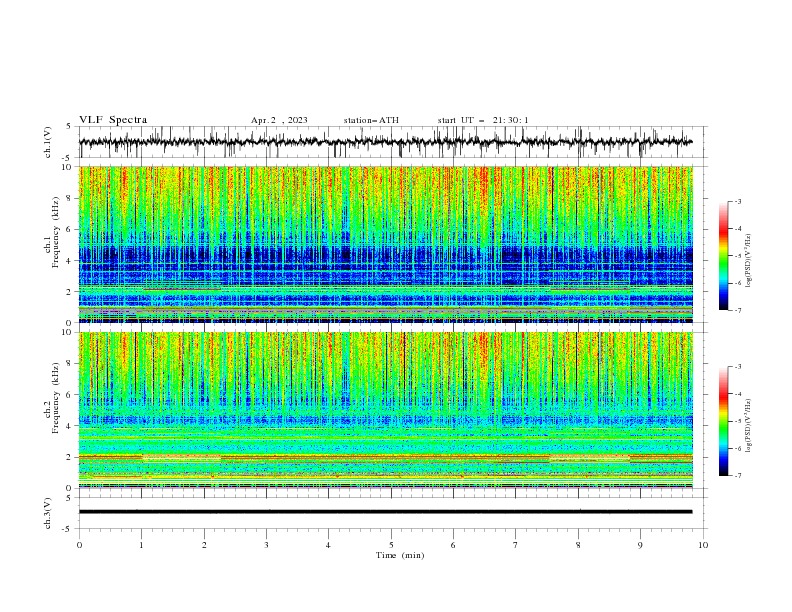Screen dimensions: 792x612
Task: Click time axis tick label "9"
Action: click(640, 545)
